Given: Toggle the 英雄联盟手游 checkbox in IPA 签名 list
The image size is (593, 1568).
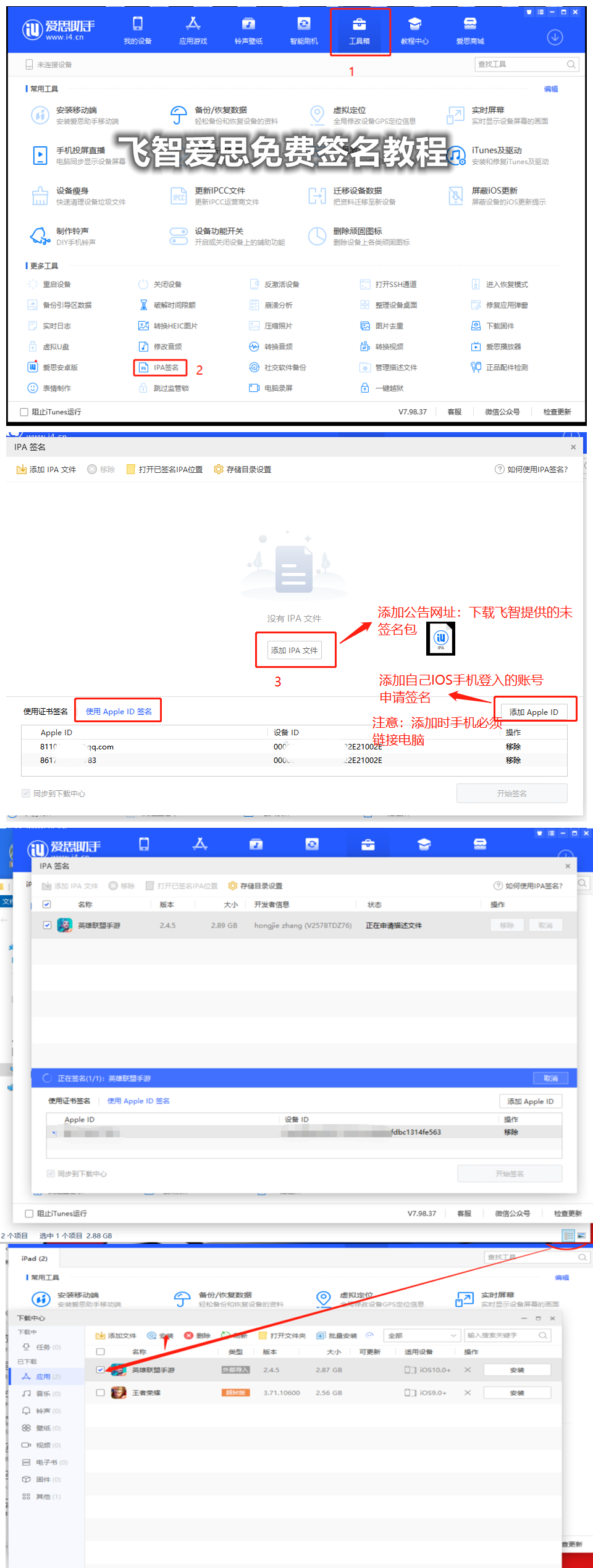Looking at the screenshot, I should click(47, 925).
